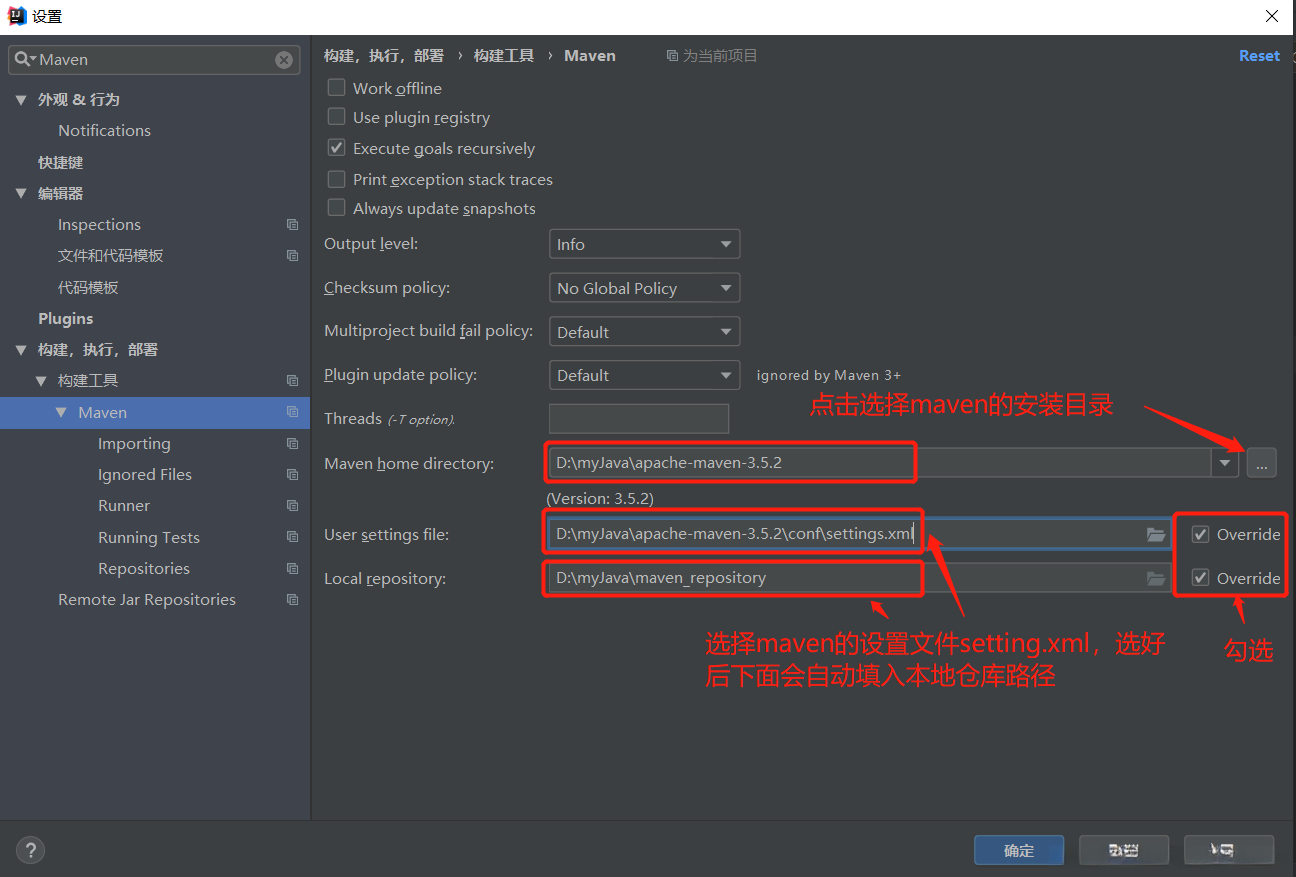
Task: Enable the Work offline checkbox
Action: click(x=336, y=88)
